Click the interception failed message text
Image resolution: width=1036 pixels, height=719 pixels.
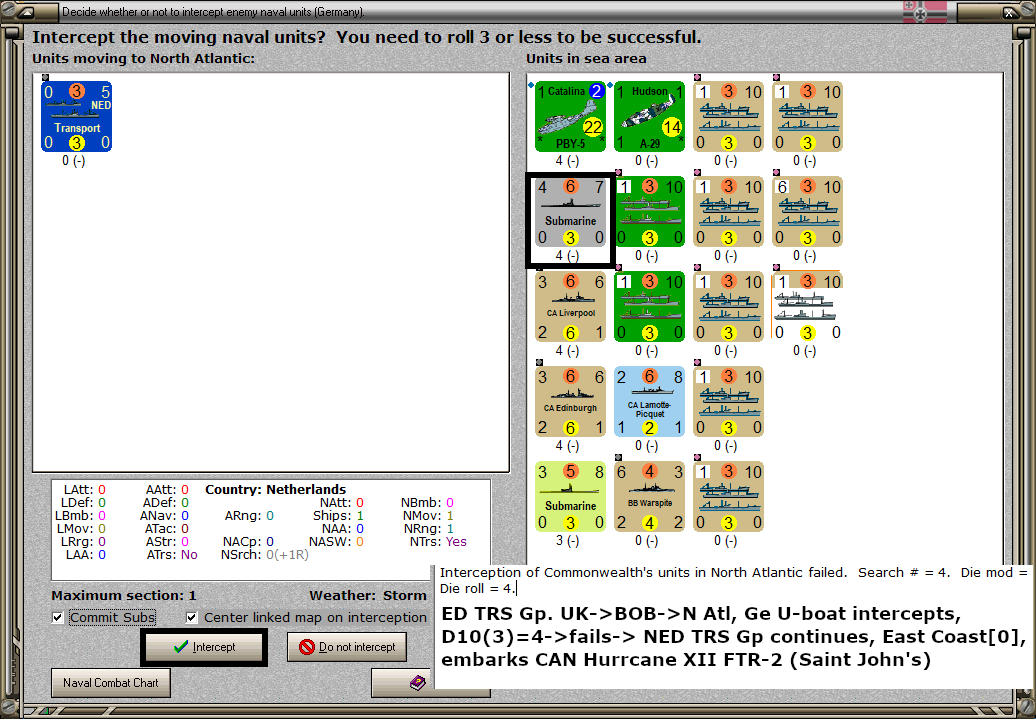pyautogui.click(x=733, y=580)
